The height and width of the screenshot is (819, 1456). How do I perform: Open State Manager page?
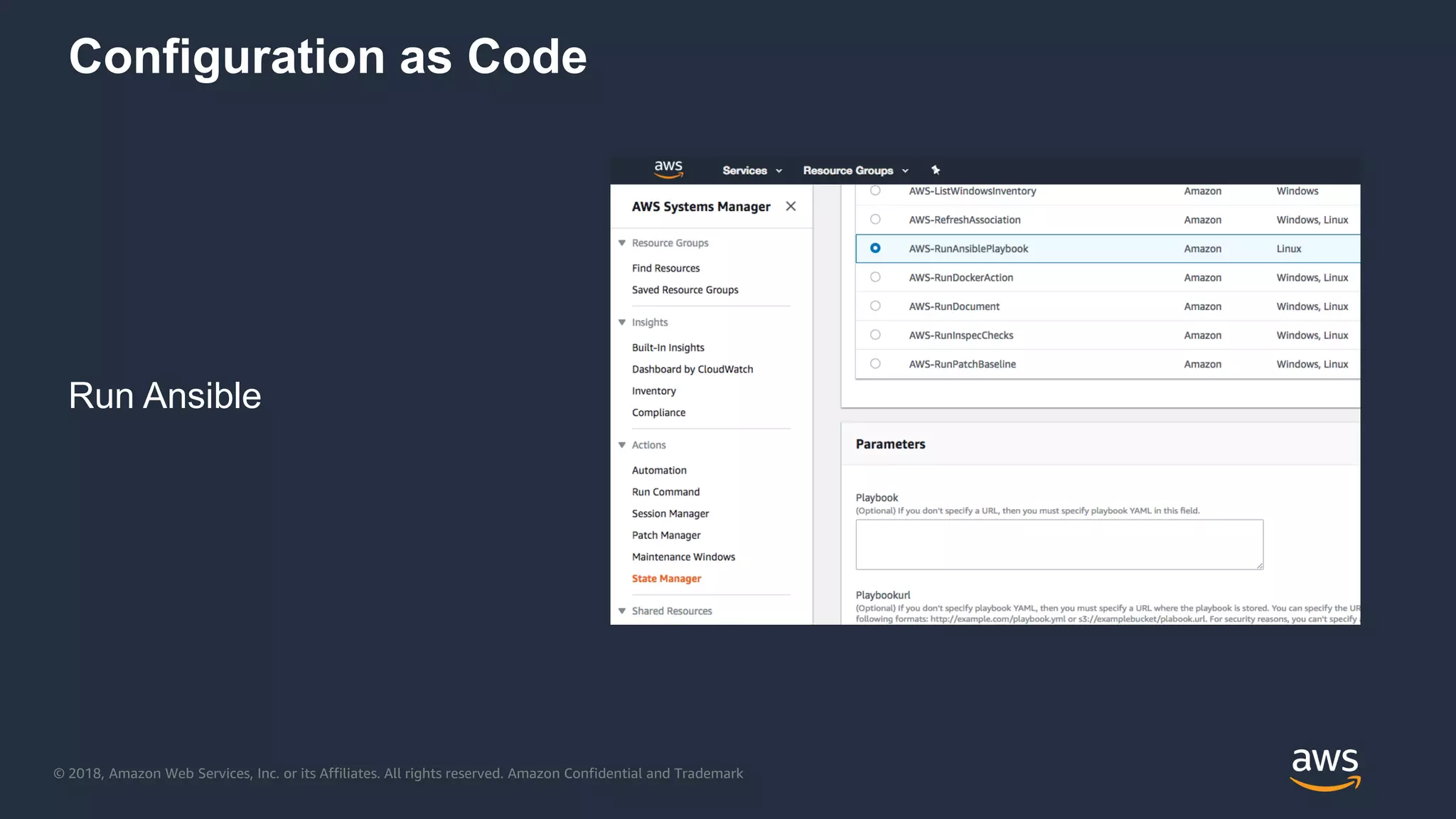tap(666, 579)
